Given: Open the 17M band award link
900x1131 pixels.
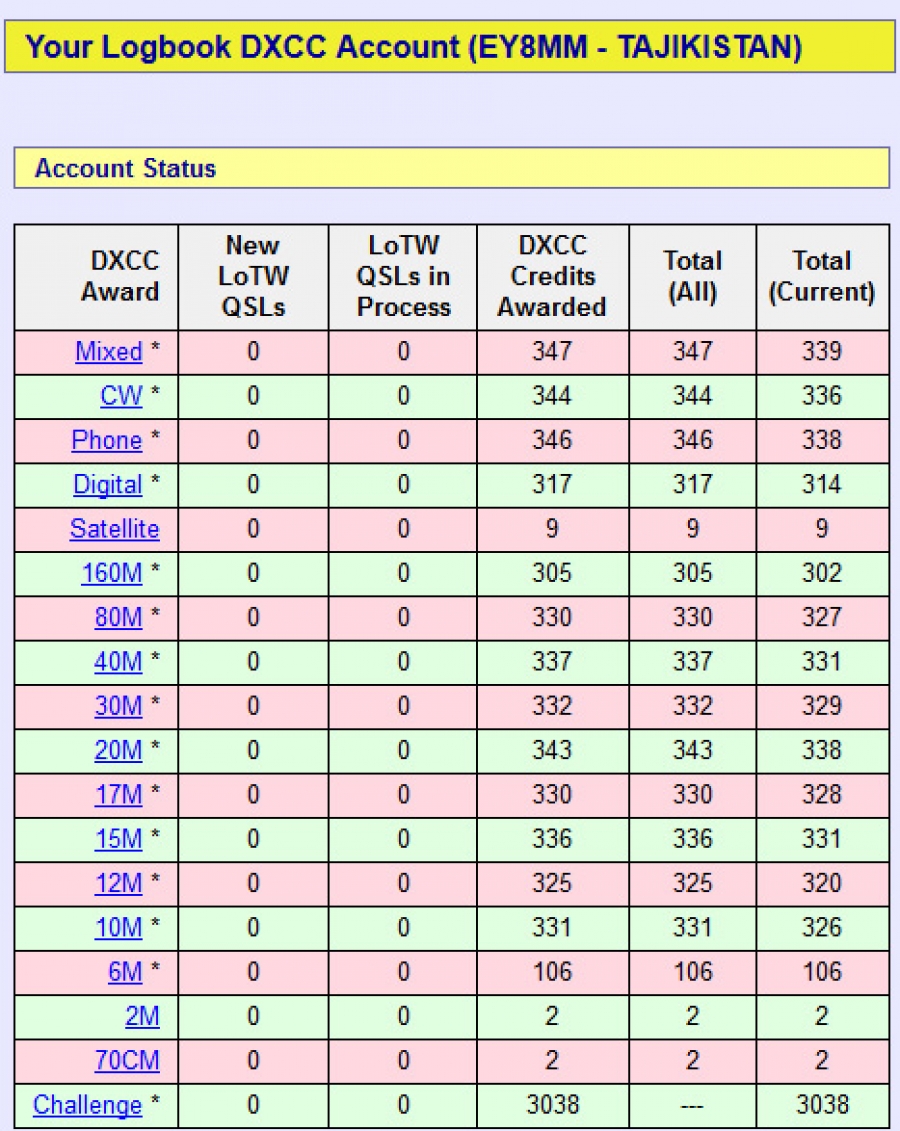Looking at the screenshot, I should (119, 795).
